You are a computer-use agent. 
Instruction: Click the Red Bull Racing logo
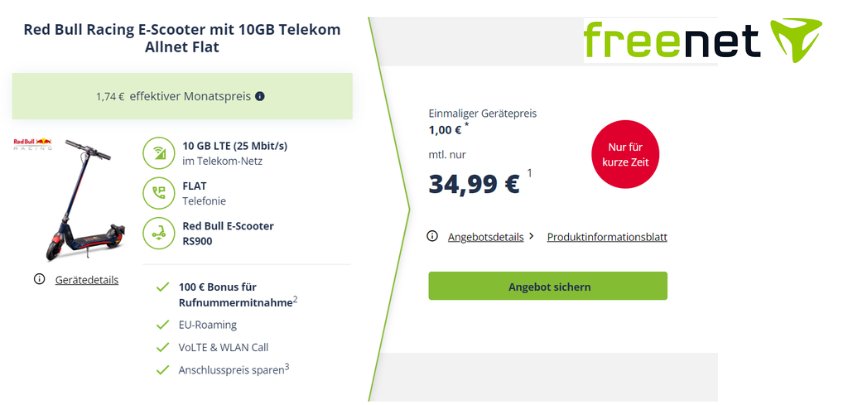(x=32, y=145)
